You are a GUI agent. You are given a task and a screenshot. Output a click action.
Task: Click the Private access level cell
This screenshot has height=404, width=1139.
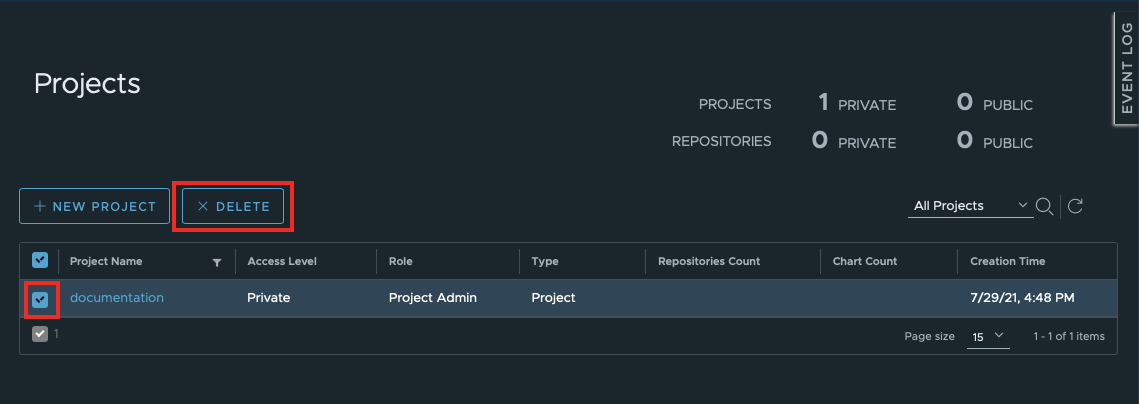pyautogui.click(x=269, y=298)
